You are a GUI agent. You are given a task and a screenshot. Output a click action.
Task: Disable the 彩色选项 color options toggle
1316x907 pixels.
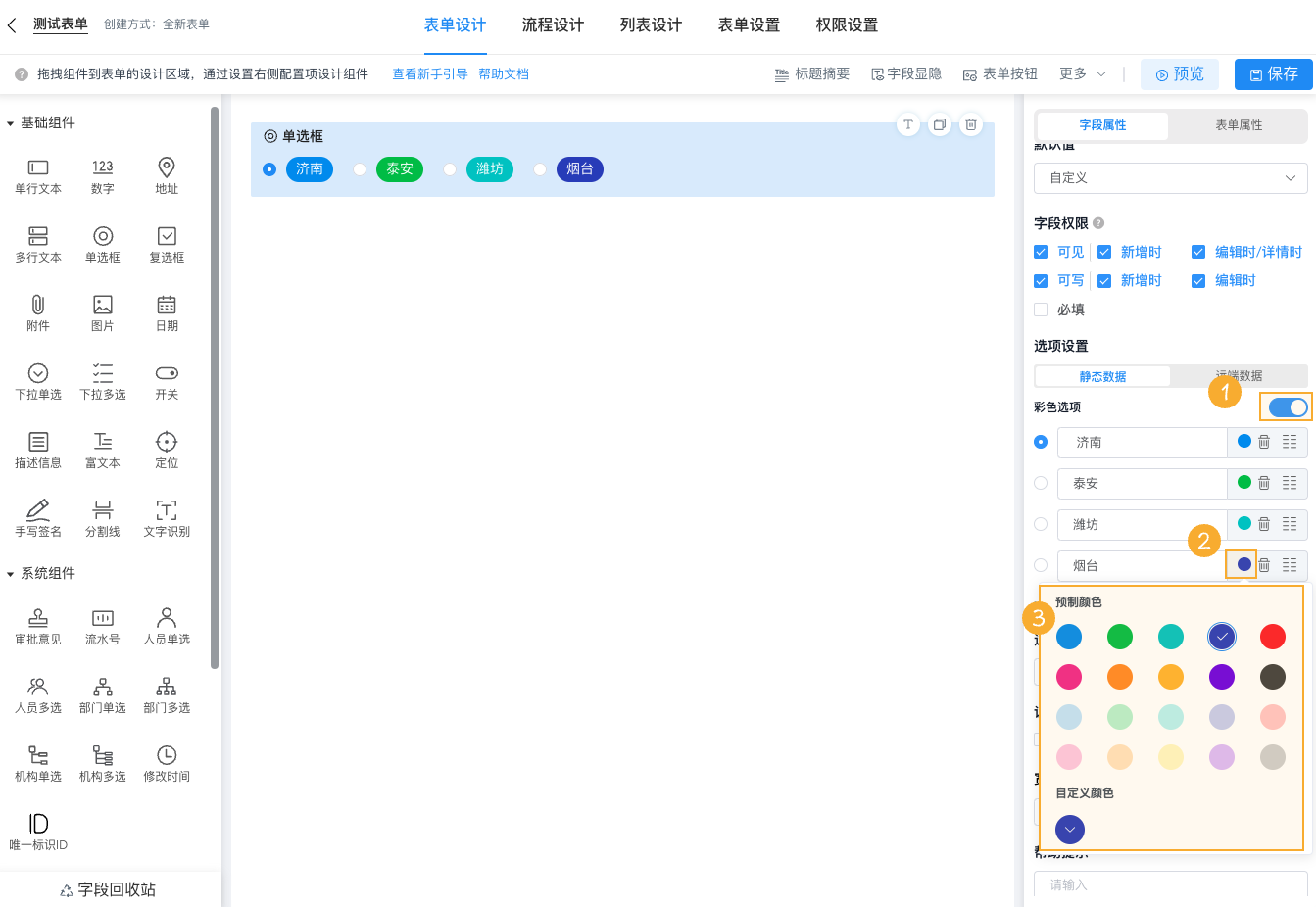[x=1286, y=406]
